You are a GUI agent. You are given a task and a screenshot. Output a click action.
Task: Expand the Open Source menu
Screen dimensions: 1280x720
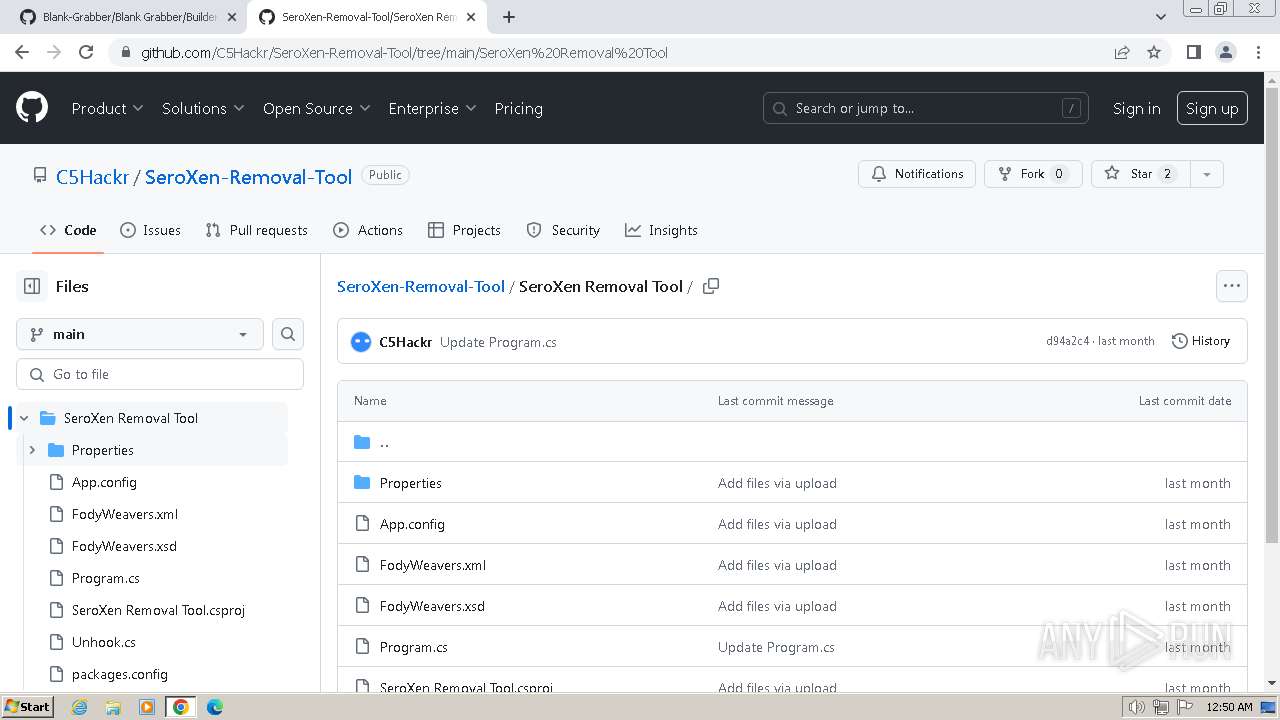click(316, 108)
